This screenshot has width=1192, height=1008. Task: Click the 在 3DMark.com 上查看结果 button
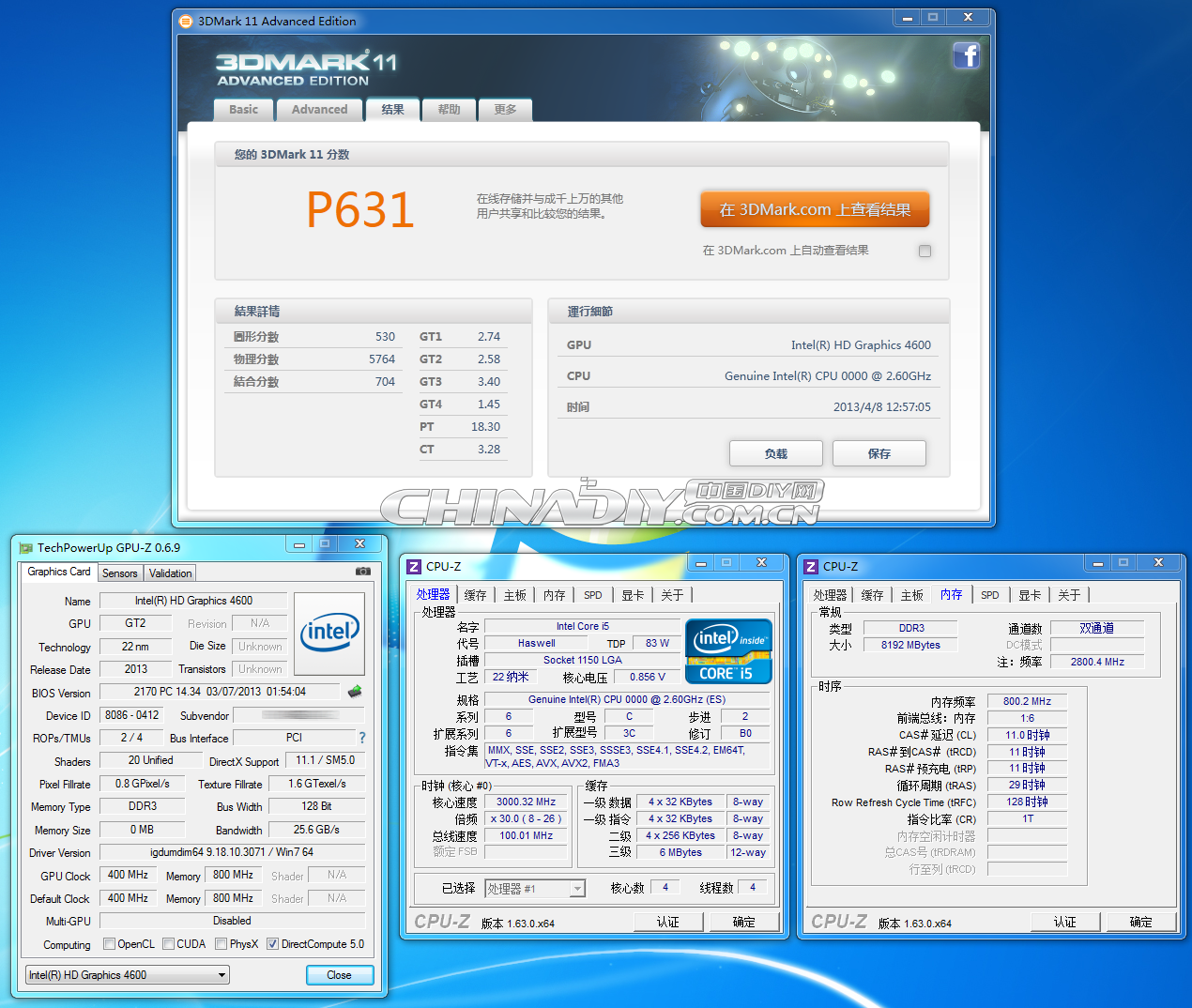[814, 208]
